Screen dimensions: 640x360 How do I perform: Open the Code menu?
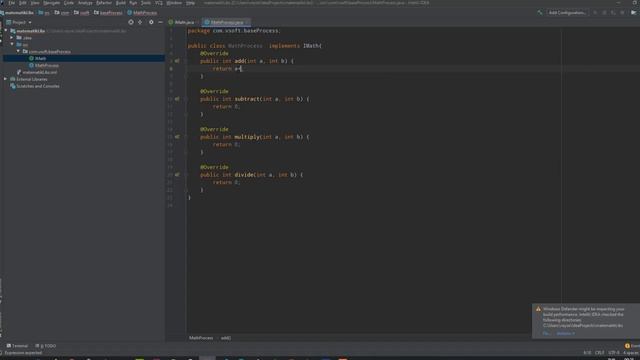tap(69, 3)
